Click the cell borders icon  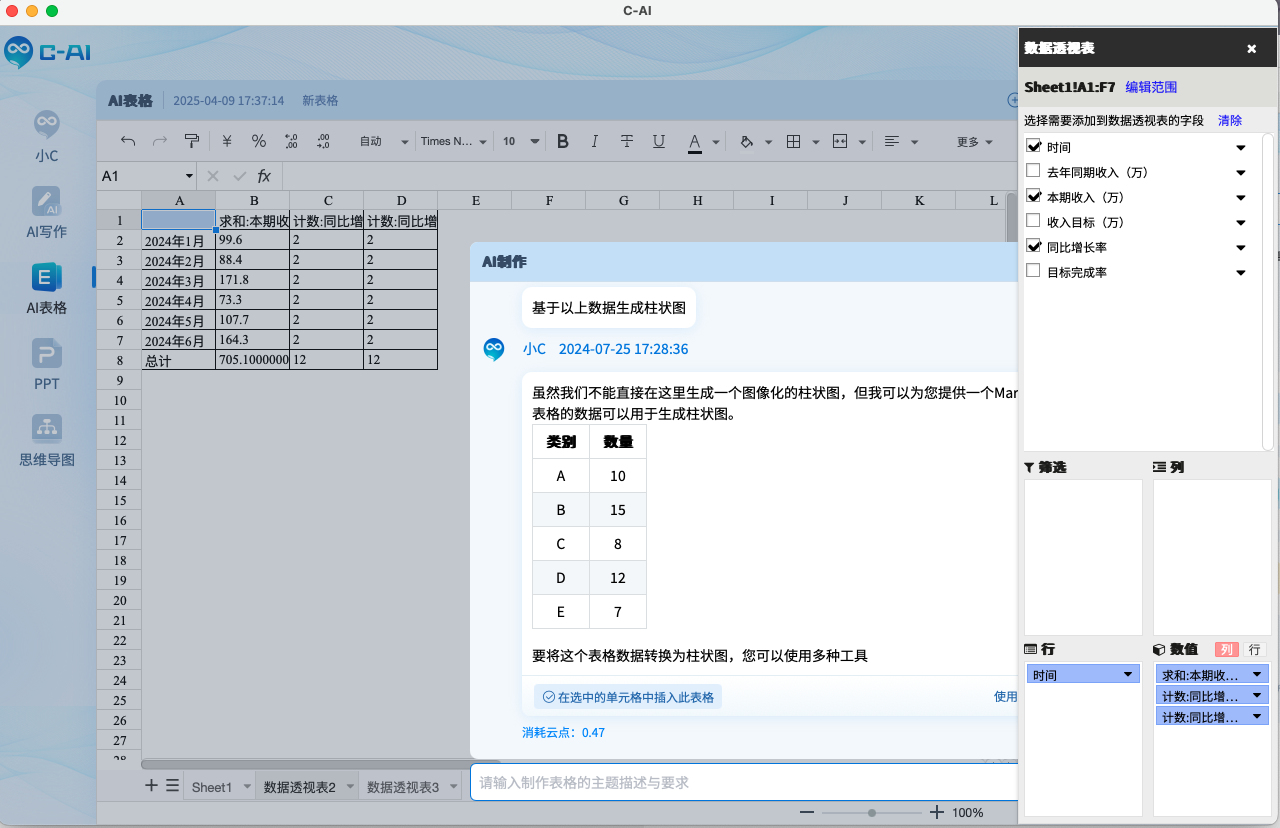point(794,141)
